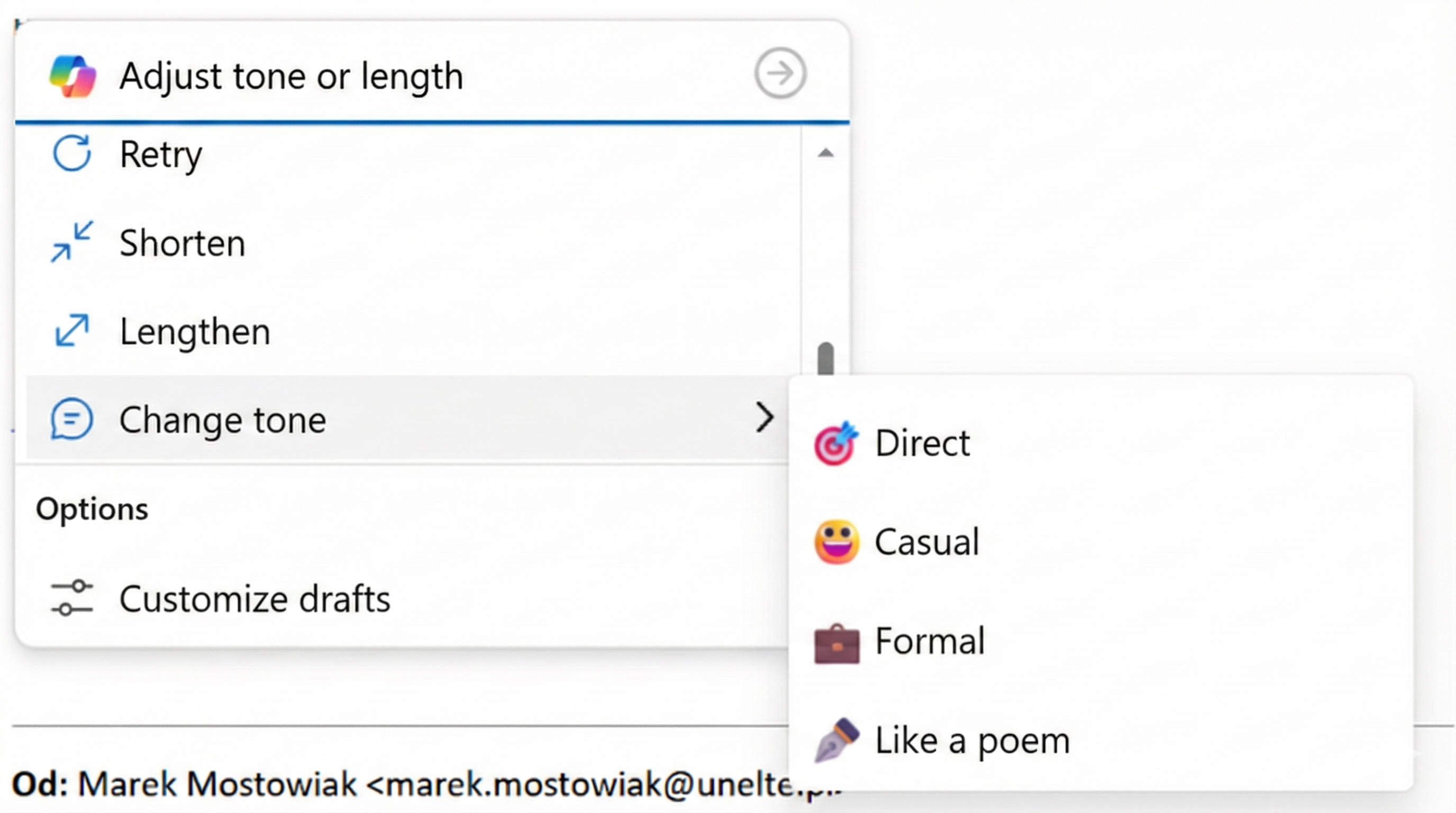Click the Casual smiley face emoji
This screenshot has height=813, width=1456.
click(x=836, y=541)
